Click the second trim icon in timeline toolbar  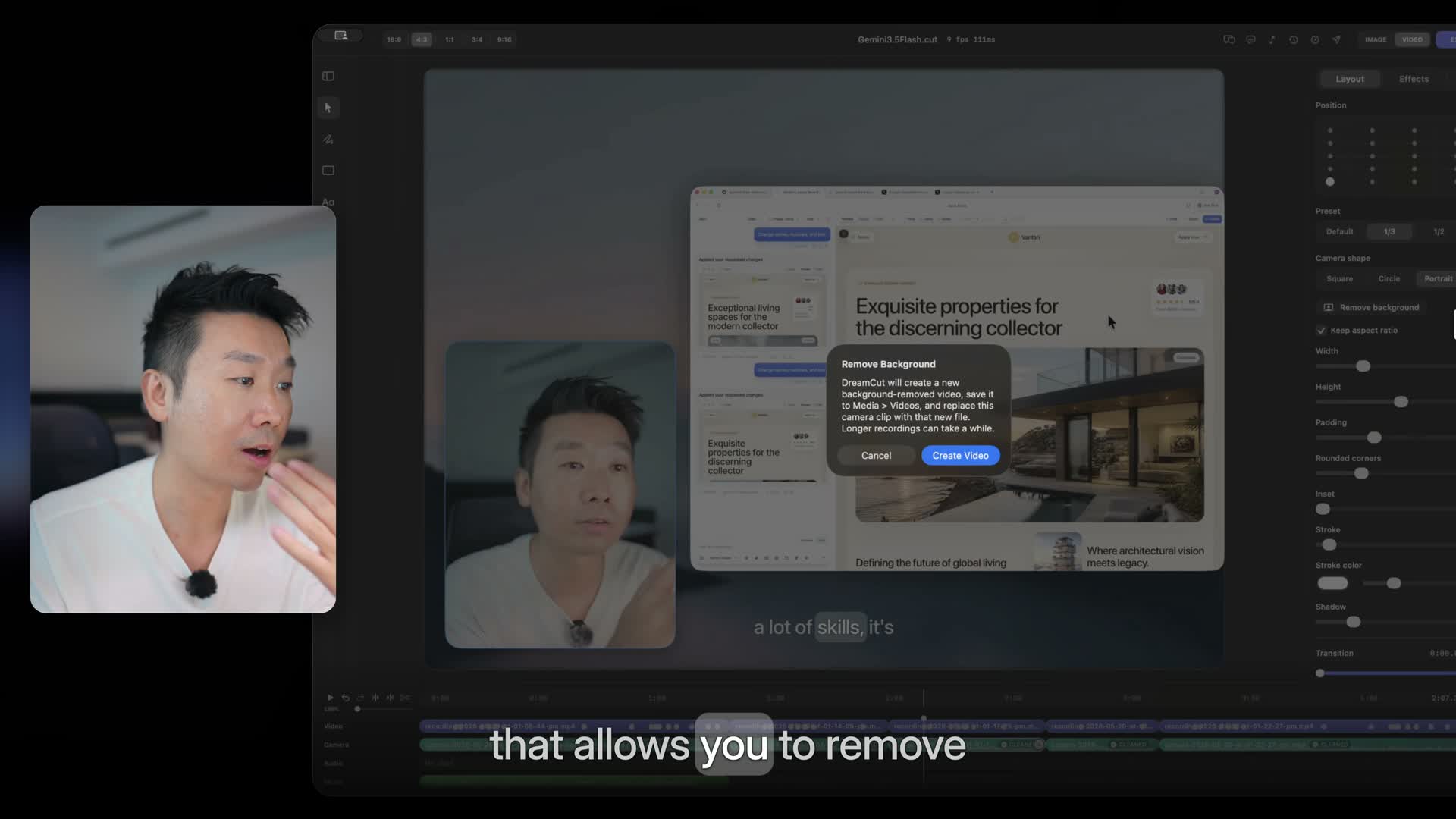coord(390,697)
